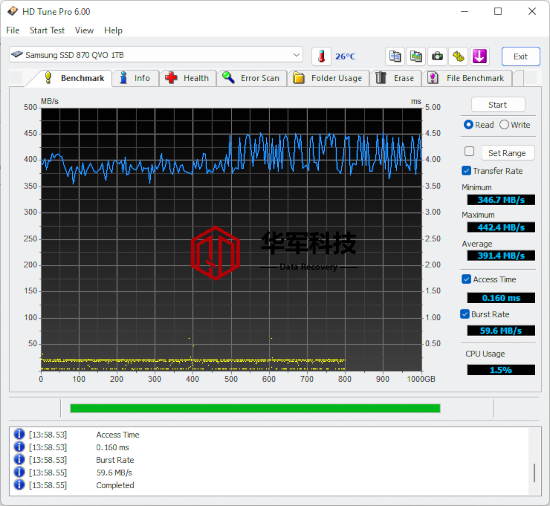Open the options gear icon

tap(458, 56)
